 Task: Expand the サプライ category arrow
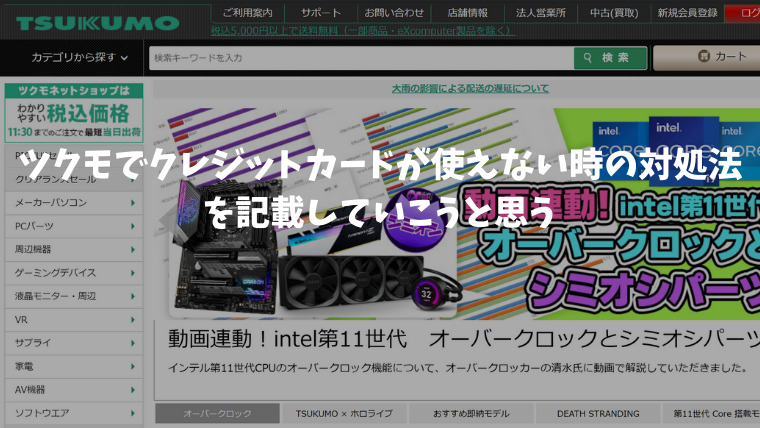(132, 343)
